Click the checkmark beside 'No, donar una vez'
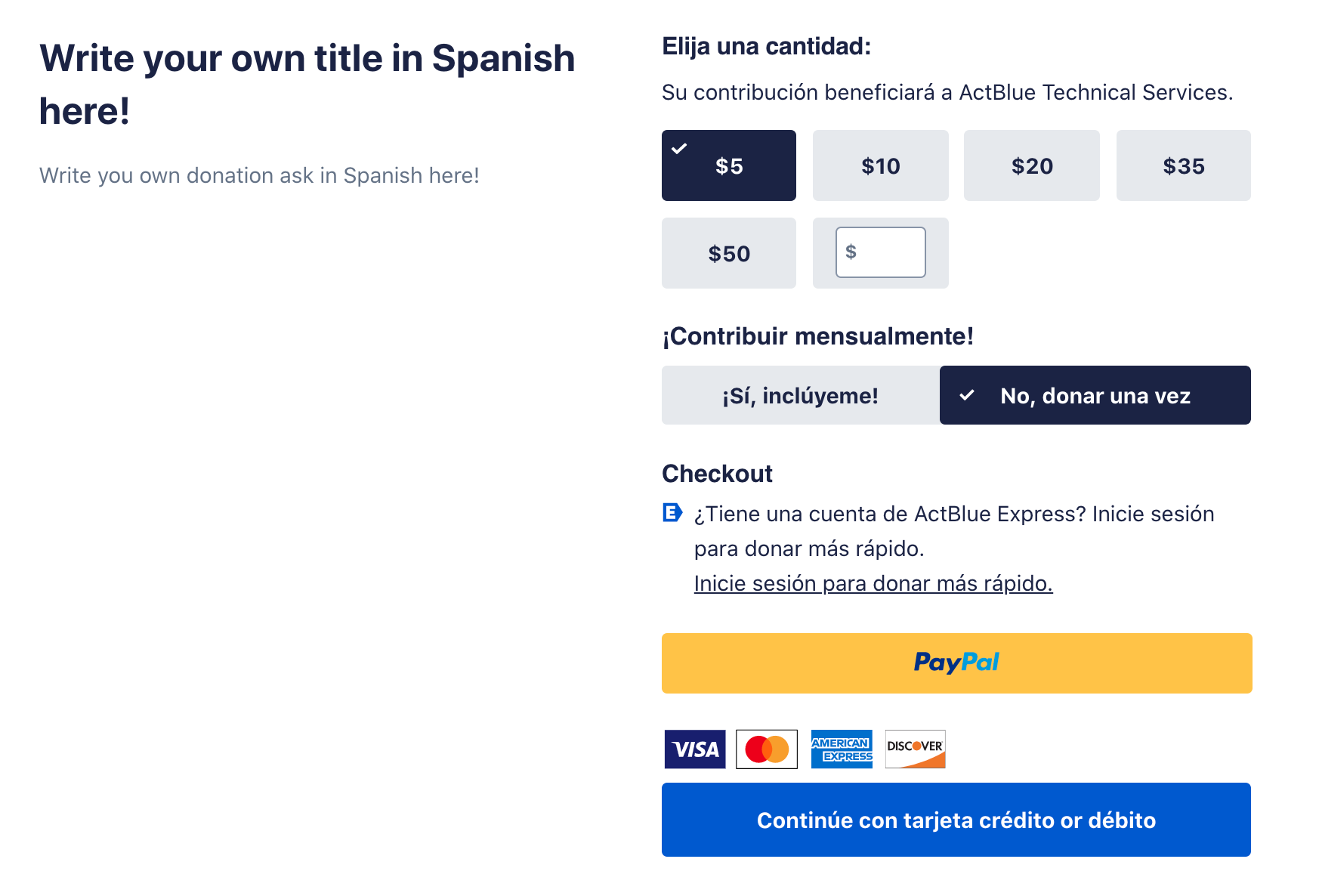Screen dimensions: 1319x896 pos(966,395)
